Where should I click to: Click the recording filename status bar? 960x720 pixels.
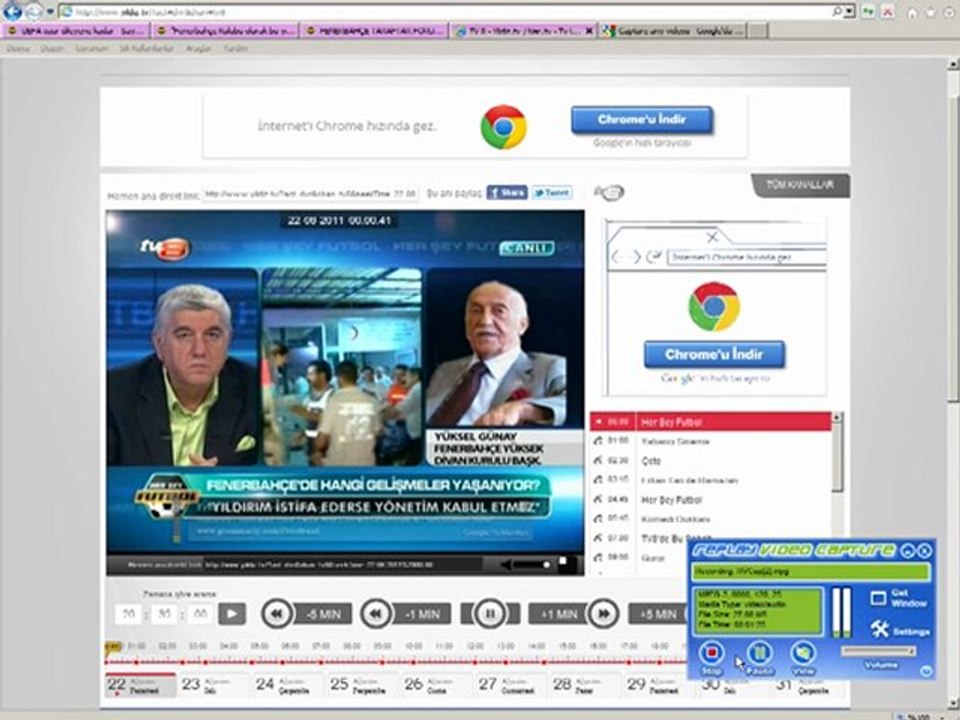pos(811,572)
